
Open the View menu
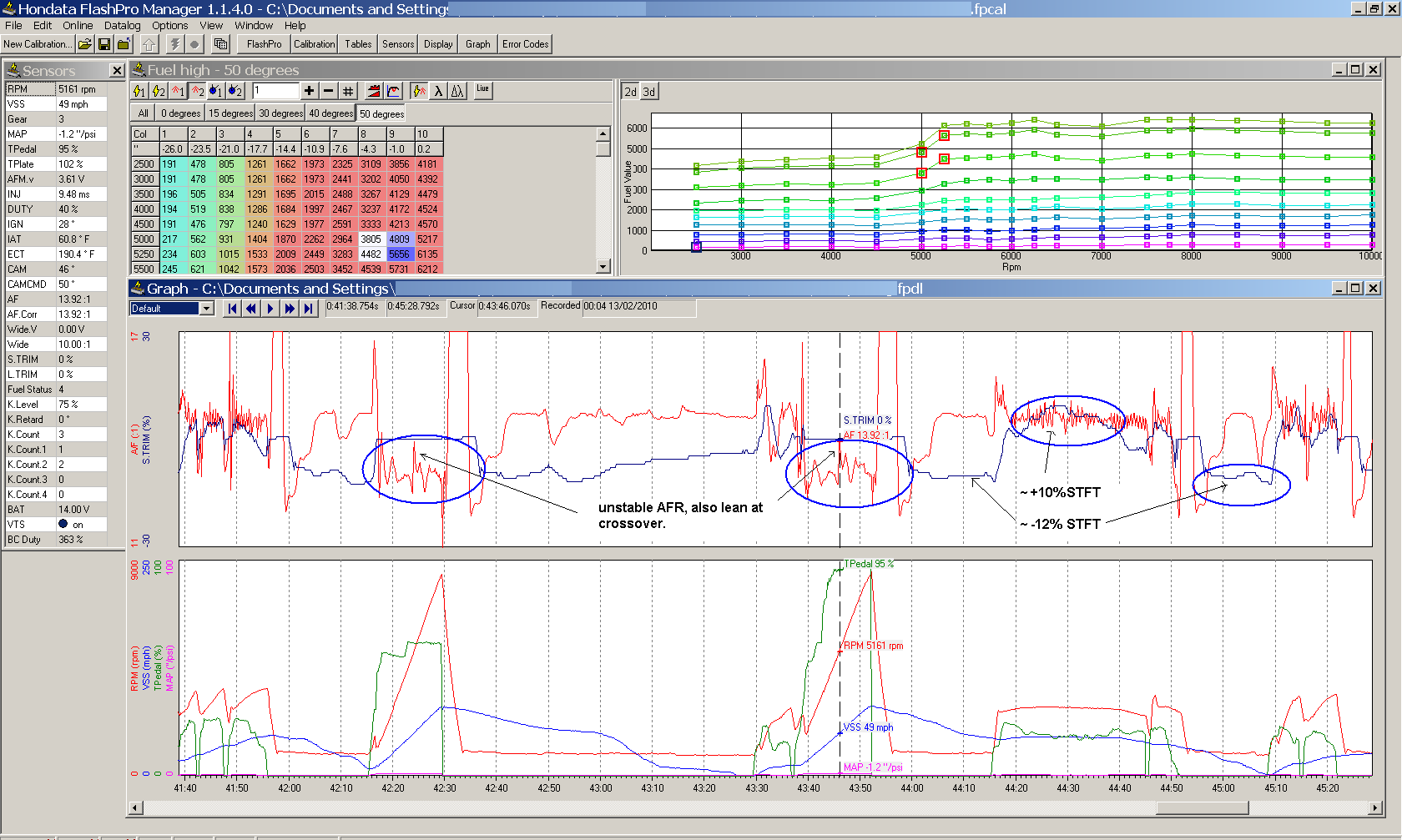pos(211,26)
